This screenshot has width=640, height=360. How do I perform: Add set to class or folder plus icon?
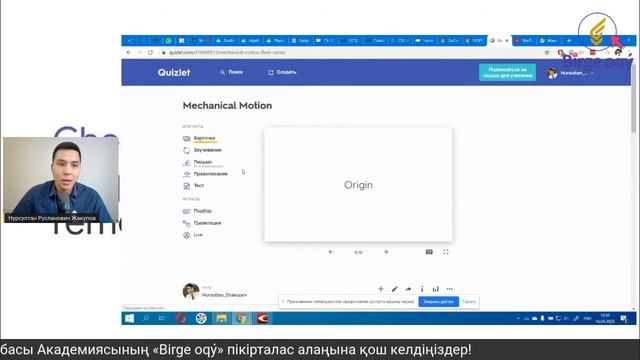[x=381, y=289]
